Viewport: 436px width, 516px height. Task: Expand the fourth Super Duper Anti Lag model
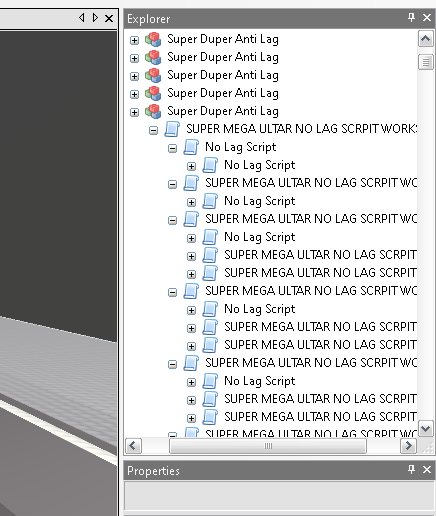(134, 94)
